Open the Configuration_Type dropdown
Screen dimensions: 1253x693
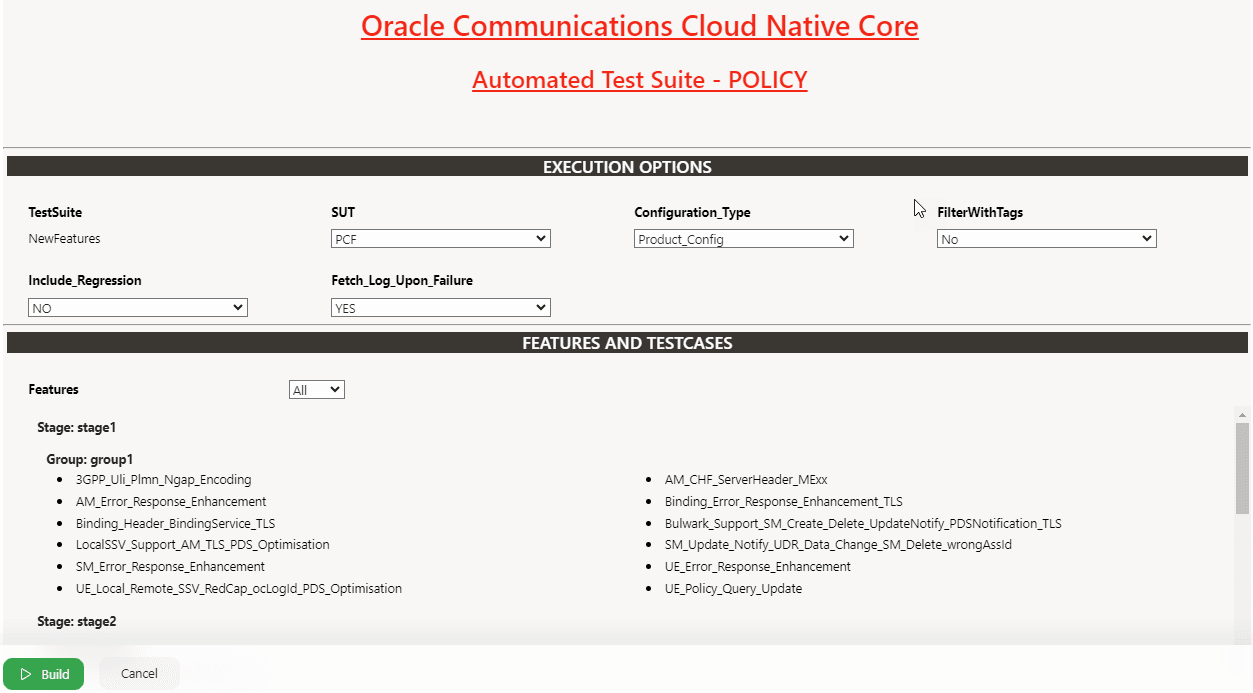(x=744, y=239)
